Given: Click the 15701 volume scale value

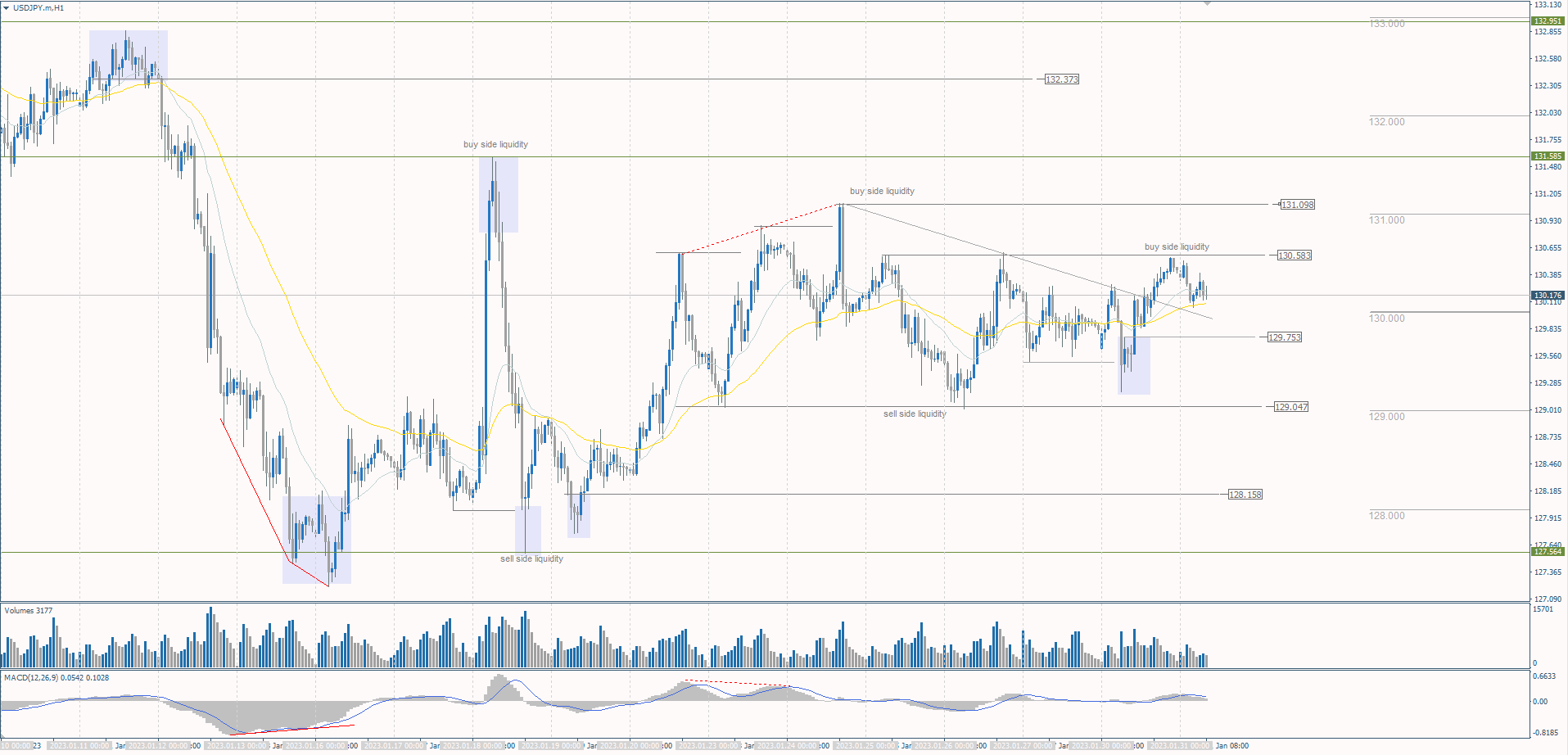Looking at the screenshot, I should coord(1543,609).
